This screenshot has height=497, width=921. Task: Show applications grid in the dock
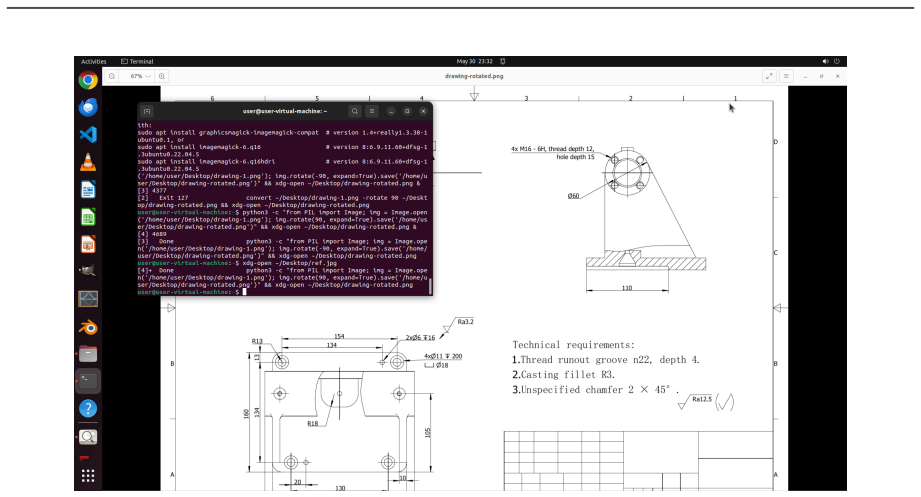click(x=88, y=476)
